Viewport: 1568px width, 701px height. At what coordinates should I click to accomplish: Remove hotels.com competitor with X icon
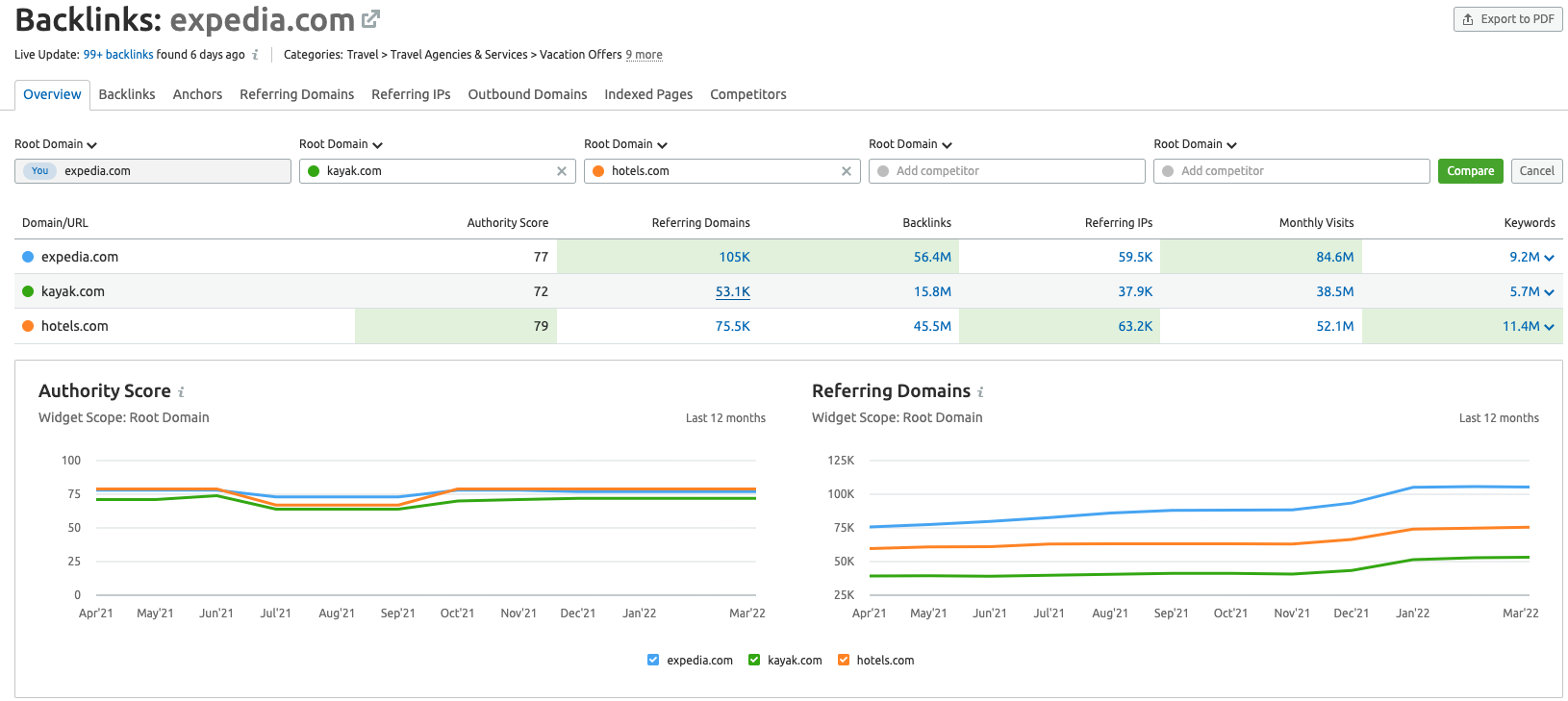click(x=847, y=171)
